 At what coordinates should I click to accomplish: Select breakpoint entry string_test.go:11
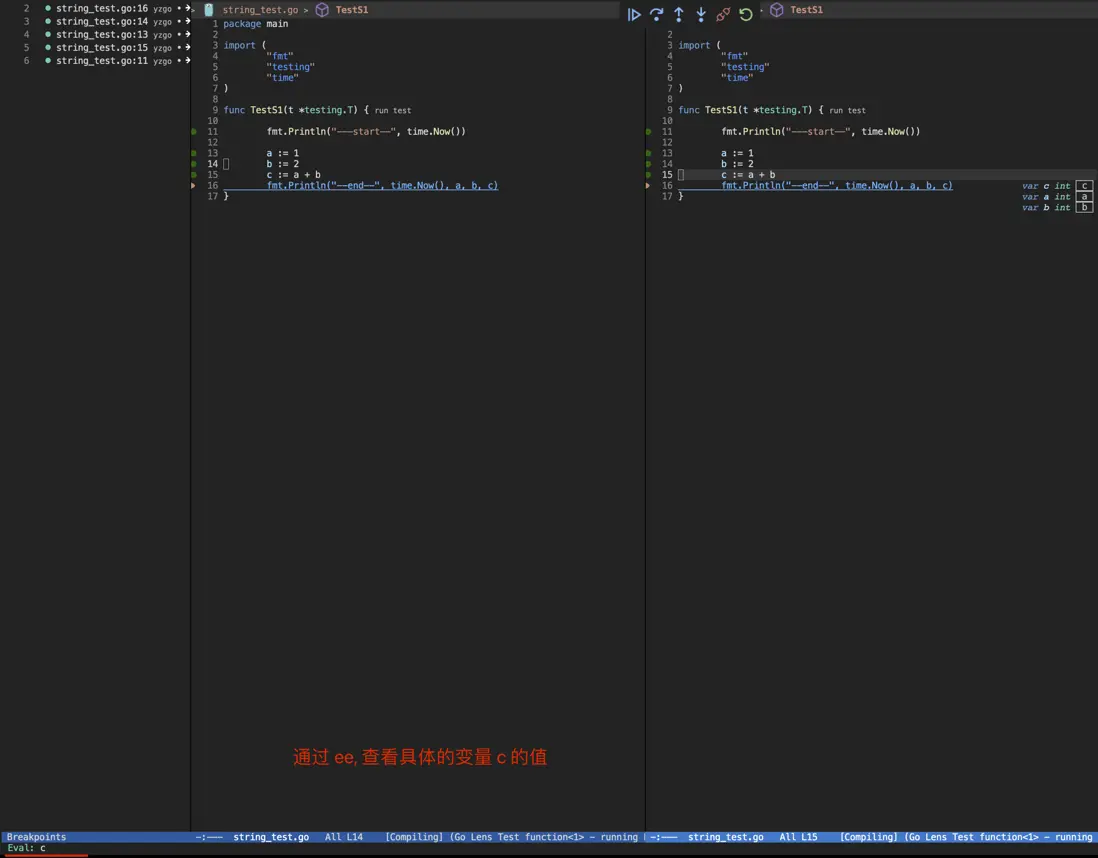pyautogui.click(x=102, y=61)
